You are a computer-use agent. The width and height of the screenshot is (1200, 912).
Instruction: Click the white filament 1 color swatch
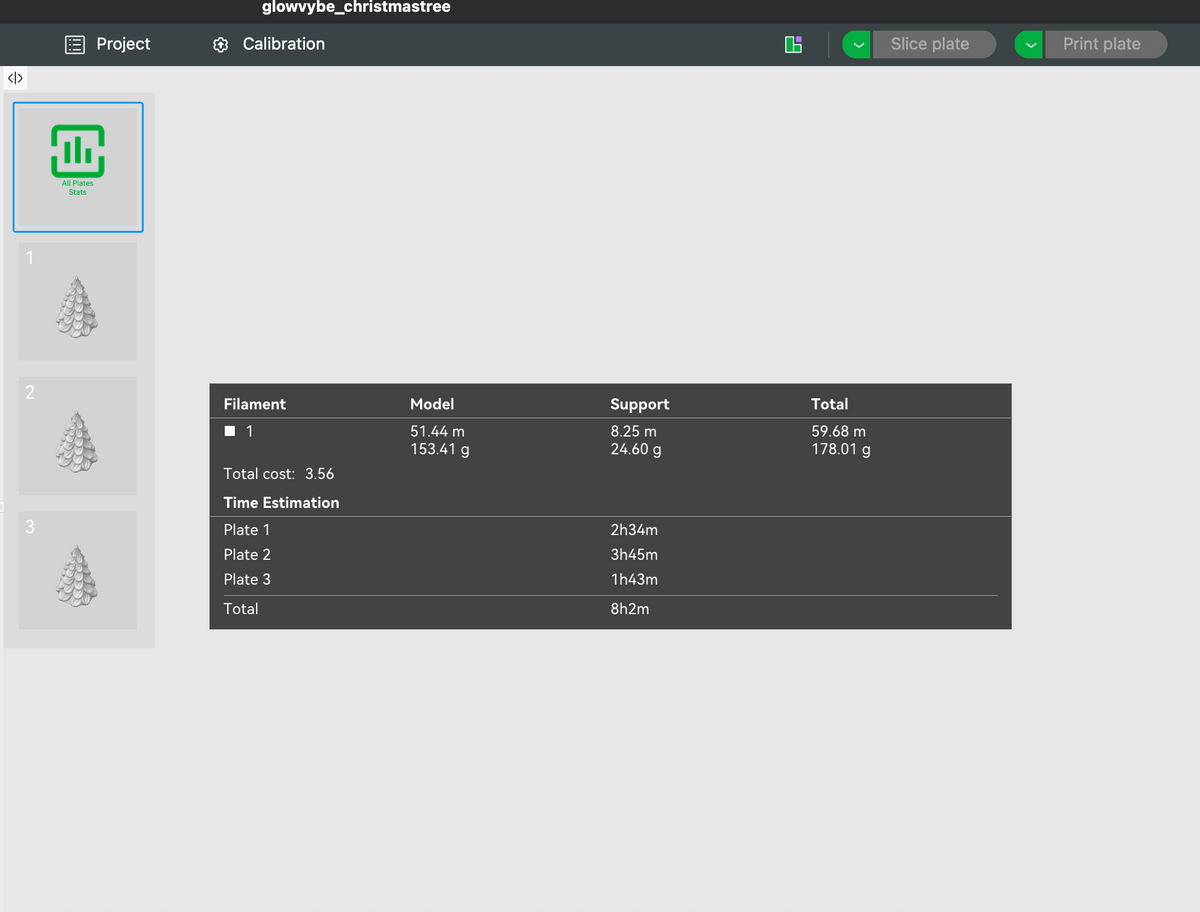(230, 432)
